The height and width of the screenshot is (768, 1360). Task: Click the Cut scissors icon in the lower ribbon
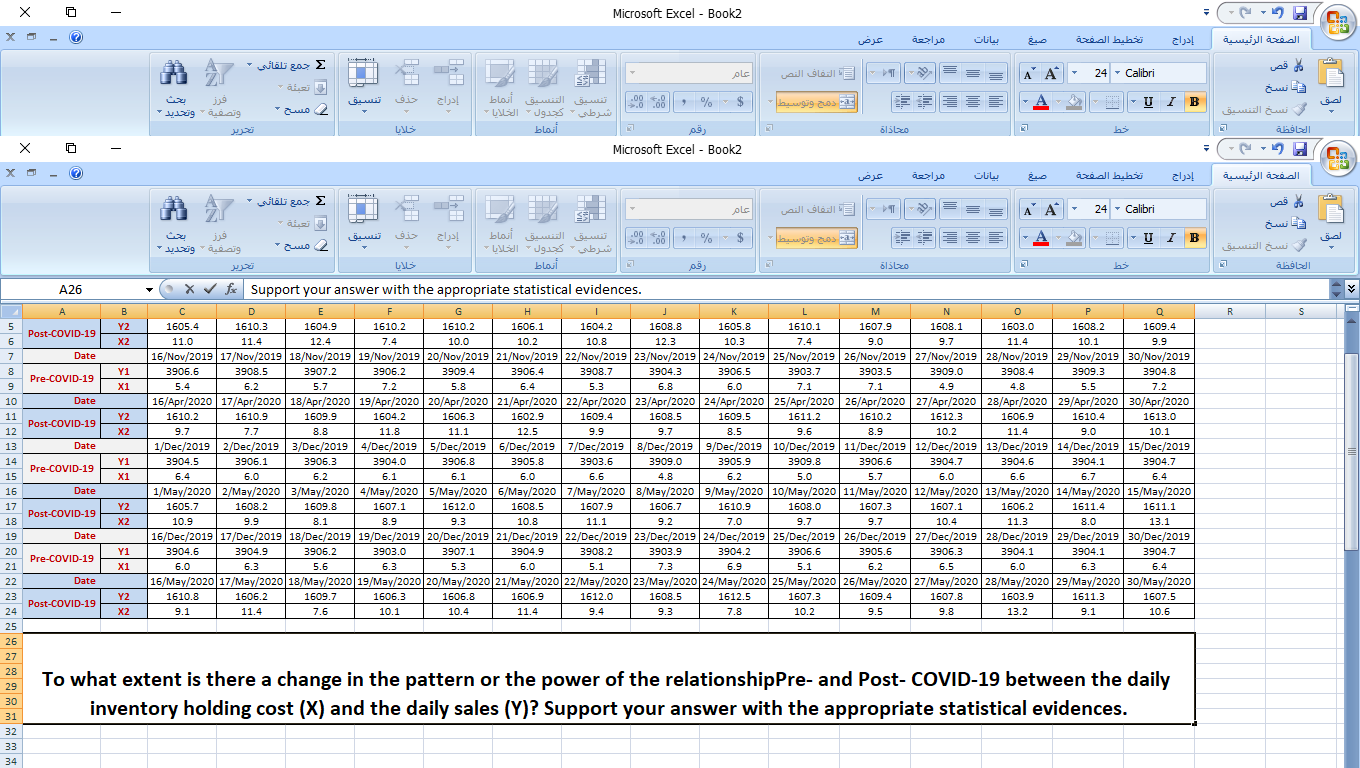pos(1298,203)
